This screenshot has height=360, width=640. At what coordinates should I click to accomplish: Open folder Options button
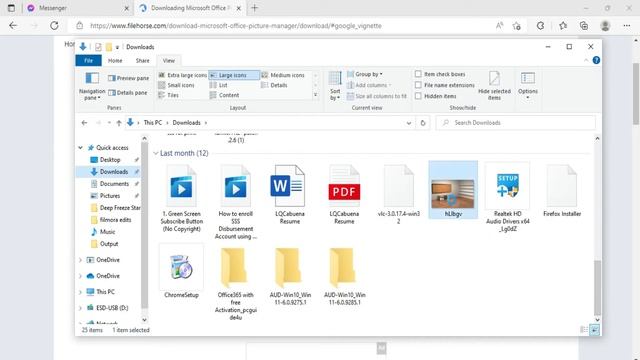point(528,86)
